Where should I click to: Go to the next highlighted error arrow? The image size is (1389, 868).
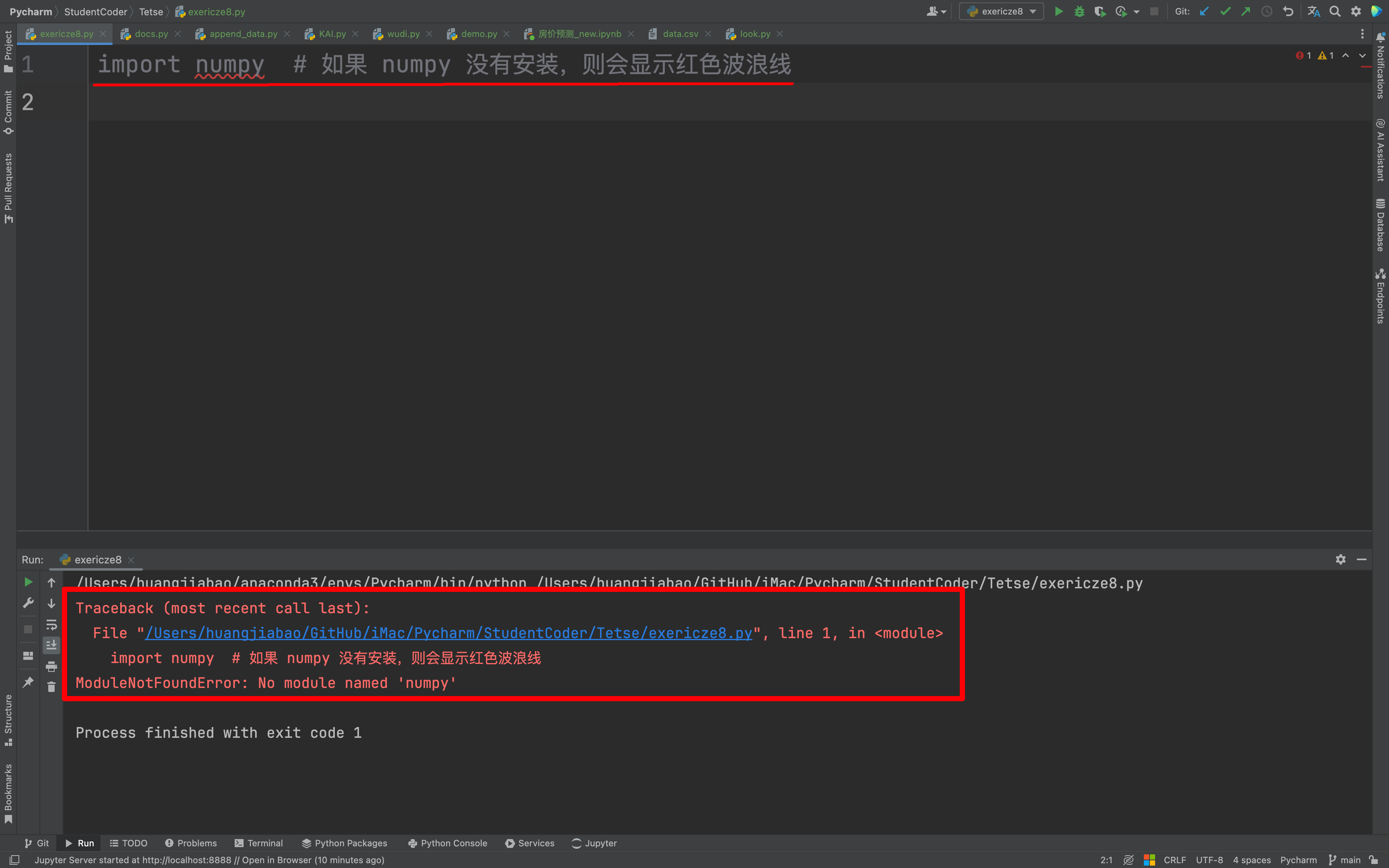coord(1362,56)
